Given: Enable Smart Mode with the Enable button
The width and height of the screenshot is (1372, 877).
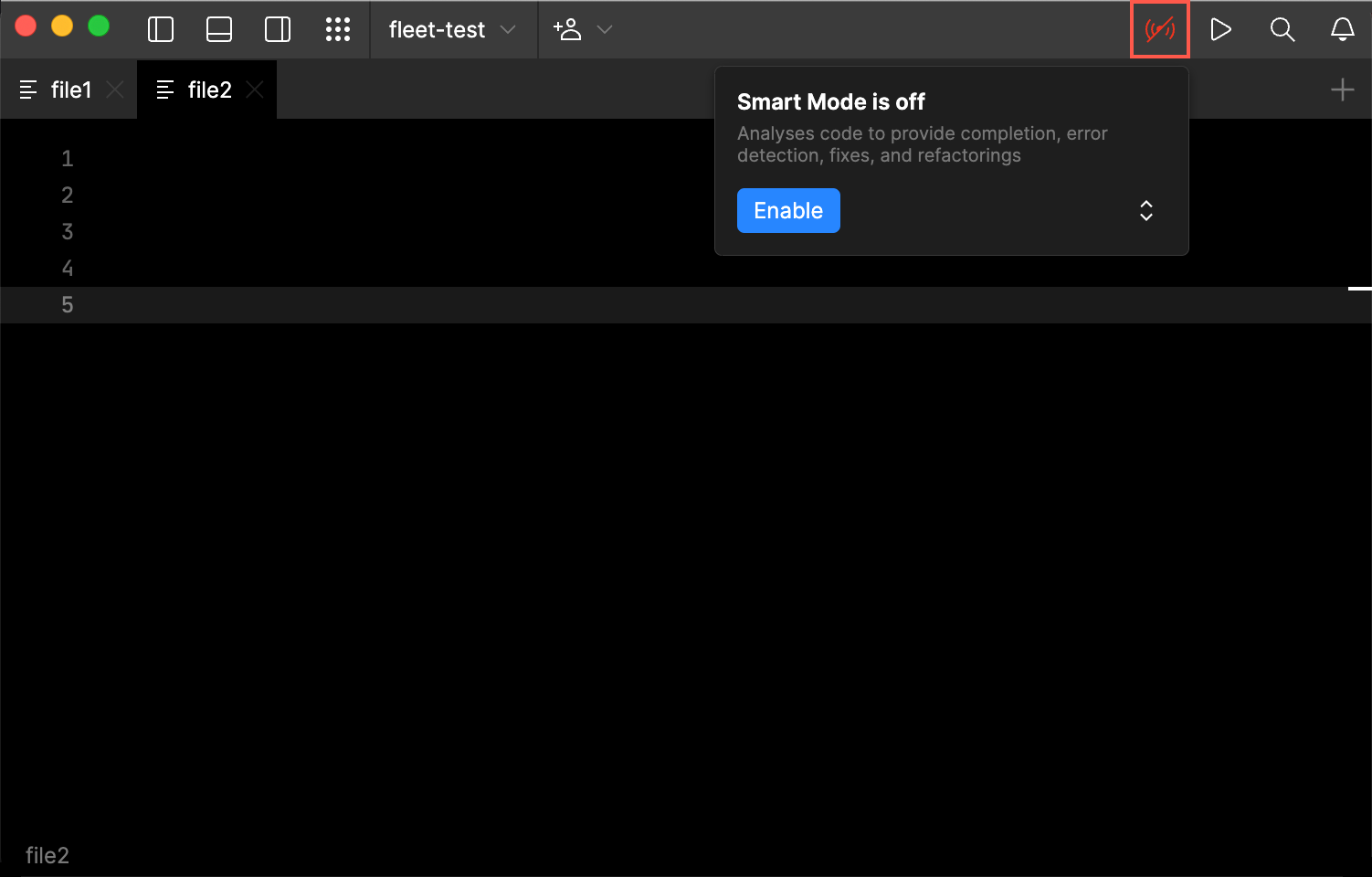Looking at the screenshot, I should tap(787, 210).
